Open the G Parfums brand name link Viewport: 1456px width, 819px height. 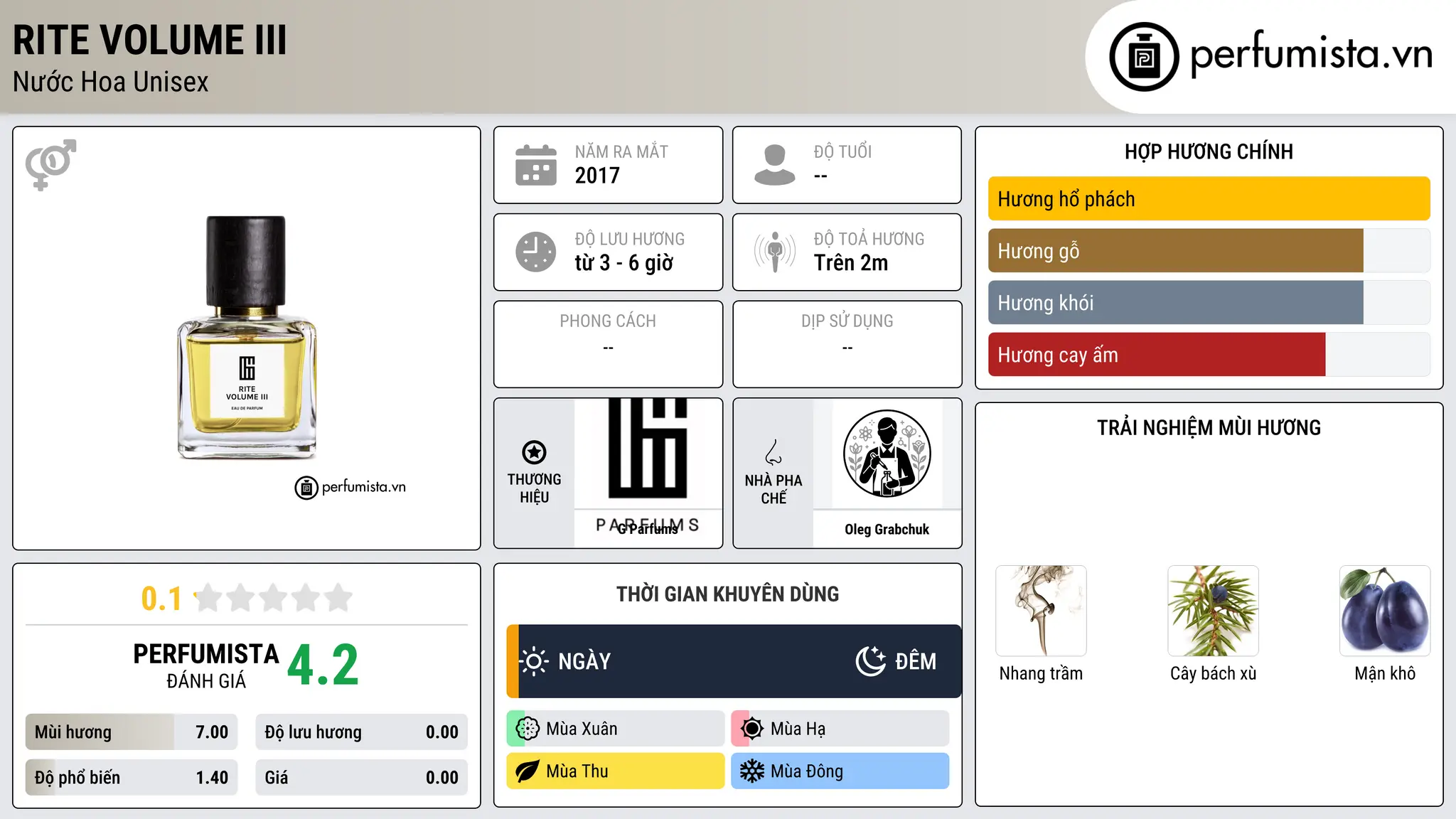648,529
